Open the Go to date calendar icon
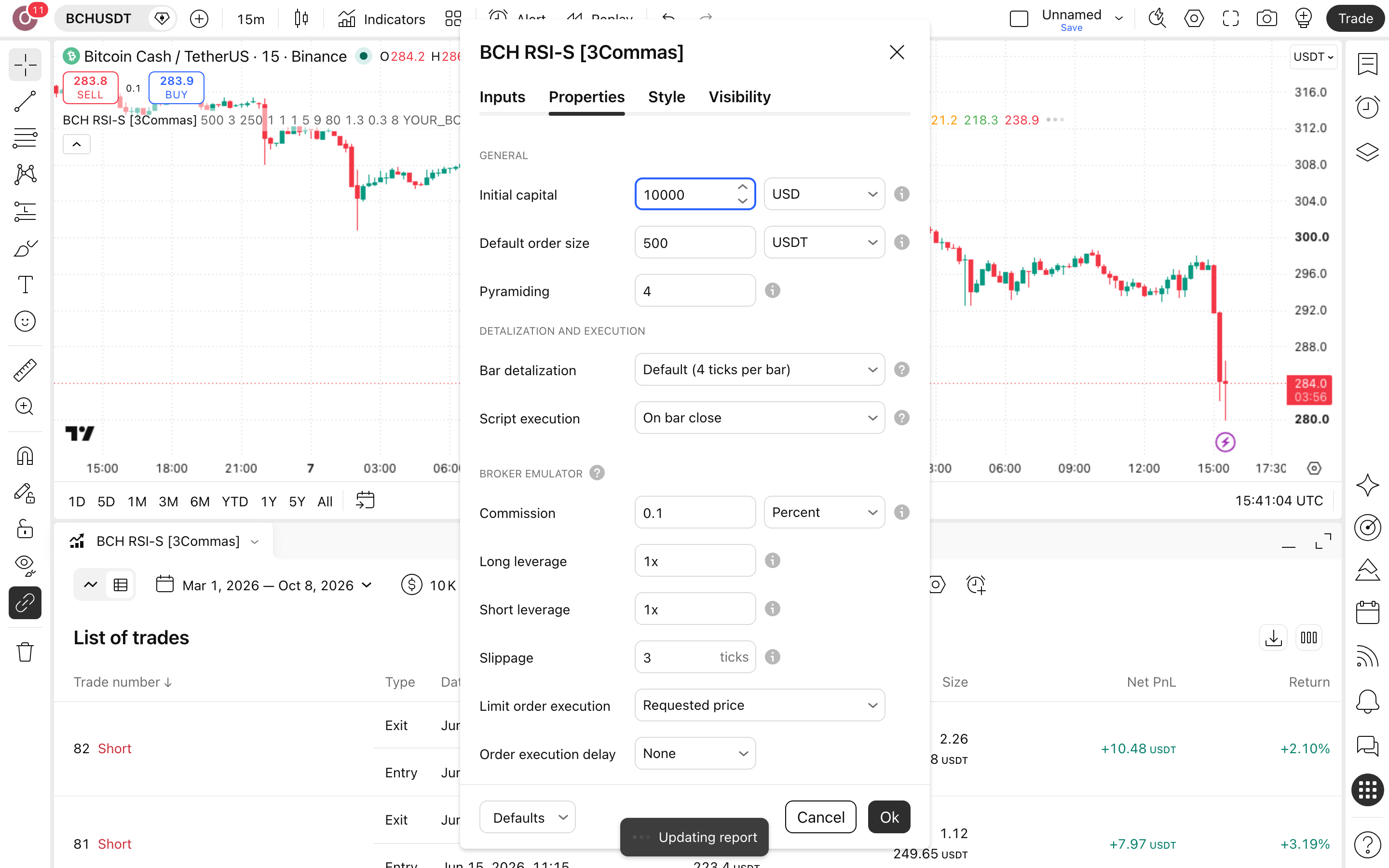Image resolution: width=1389 pixels, height=868 pixels. pos(365,501)
